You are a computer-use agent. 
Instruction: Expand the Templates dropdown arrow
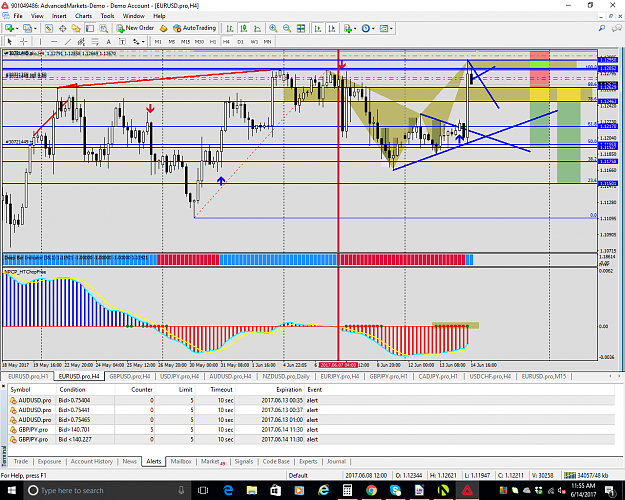pyautogui.click(x=391, y=29)
